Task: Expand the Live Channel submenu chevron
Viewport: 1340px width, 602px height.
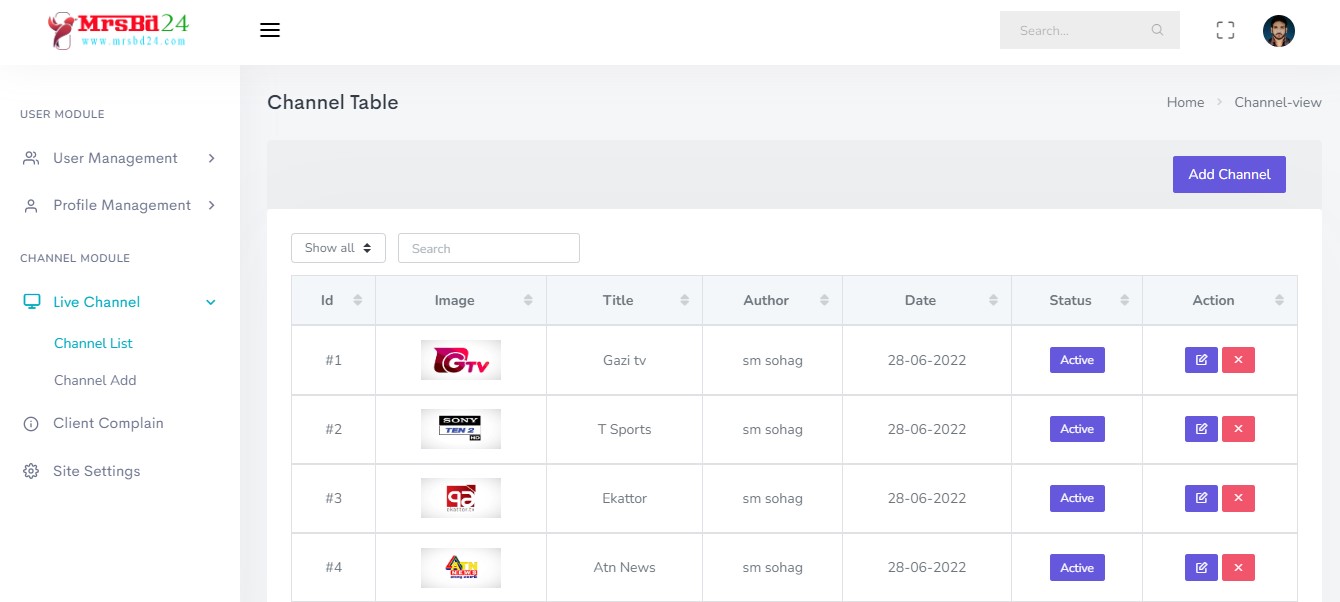Action: click(x=210, y=301)
